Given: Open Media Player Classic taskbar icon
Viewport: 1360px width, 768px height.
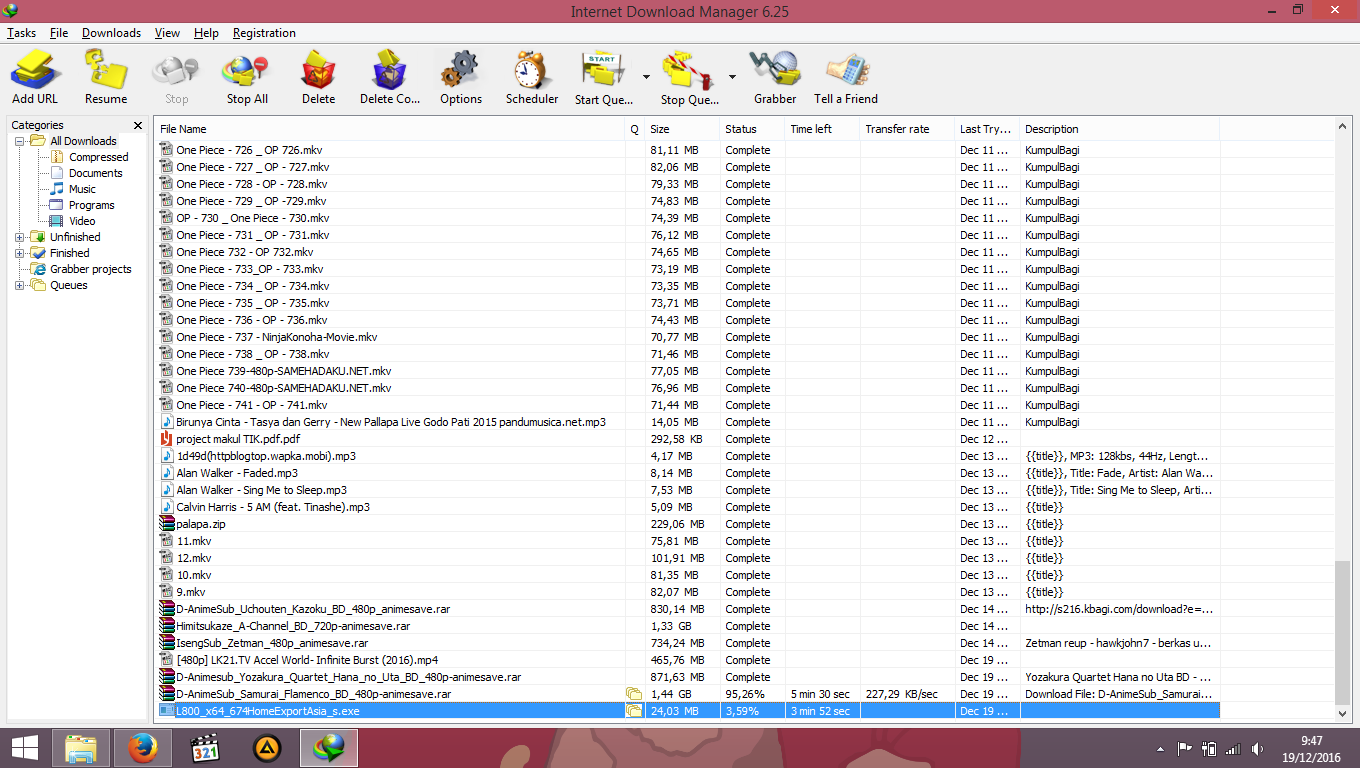Looking at the screenshot, I should [x=205, y=748].
